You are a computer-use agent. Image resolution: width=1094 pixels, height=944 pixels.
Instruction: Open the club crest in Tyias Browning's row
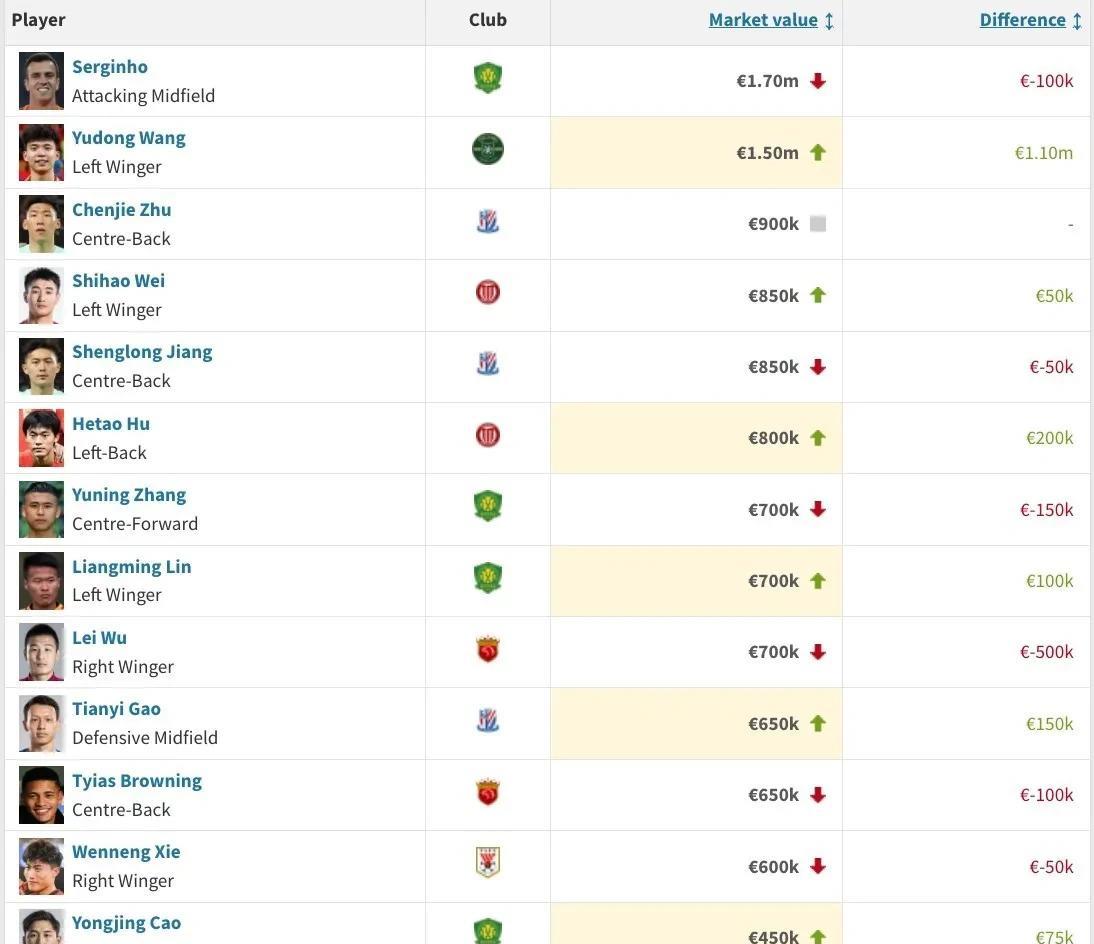[488, 793]
